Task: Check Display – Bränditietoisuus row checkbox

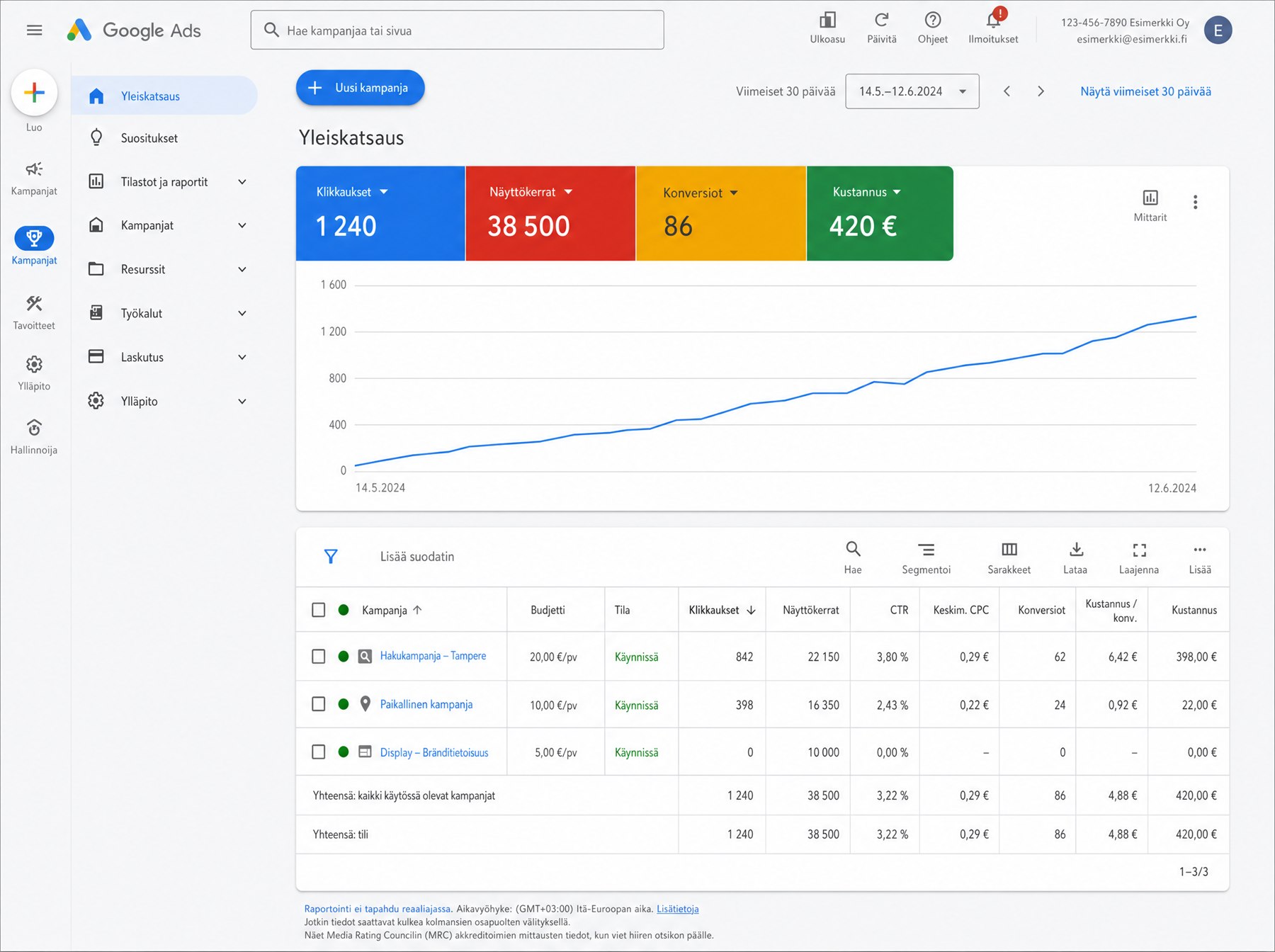Action: 319,752
